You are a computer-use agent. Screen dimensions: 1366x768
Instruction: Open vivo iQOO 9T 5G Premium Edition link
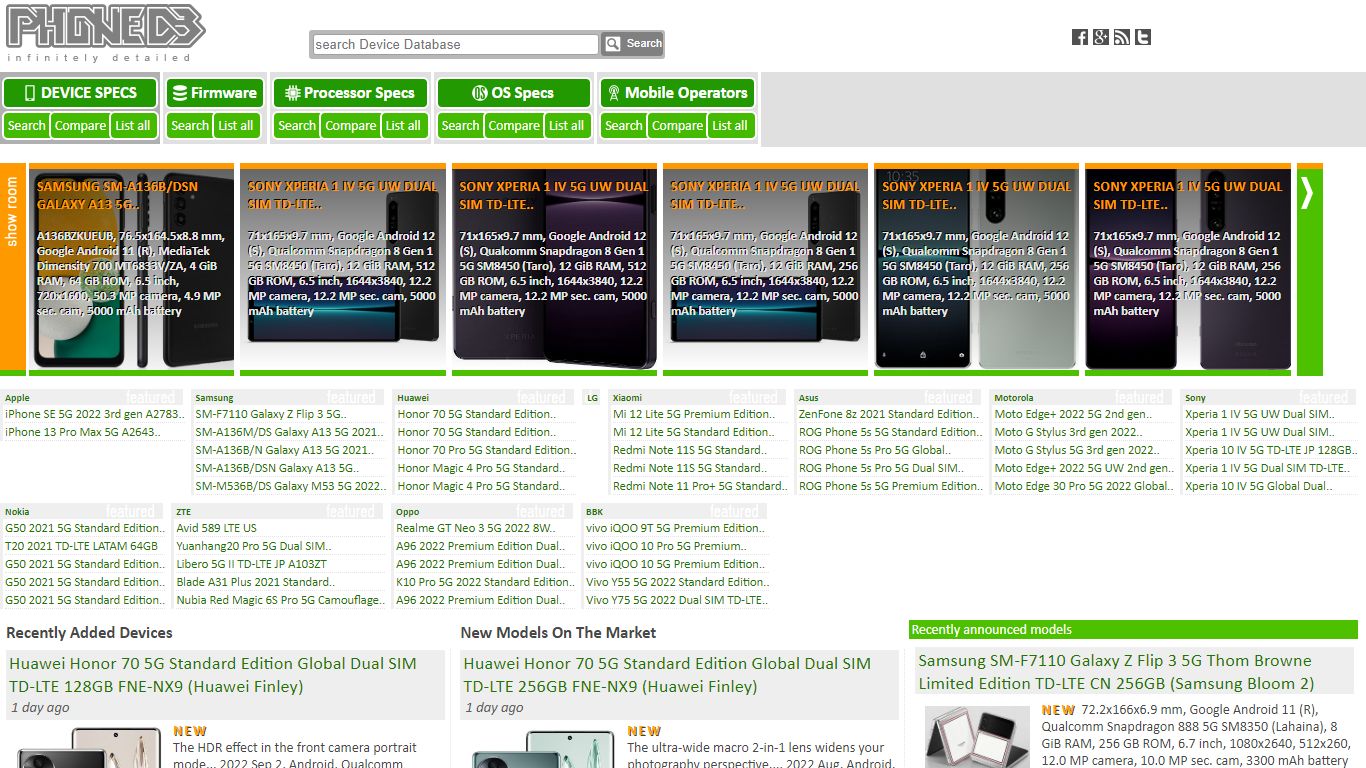pyautogui.click(x=676, y=528)
